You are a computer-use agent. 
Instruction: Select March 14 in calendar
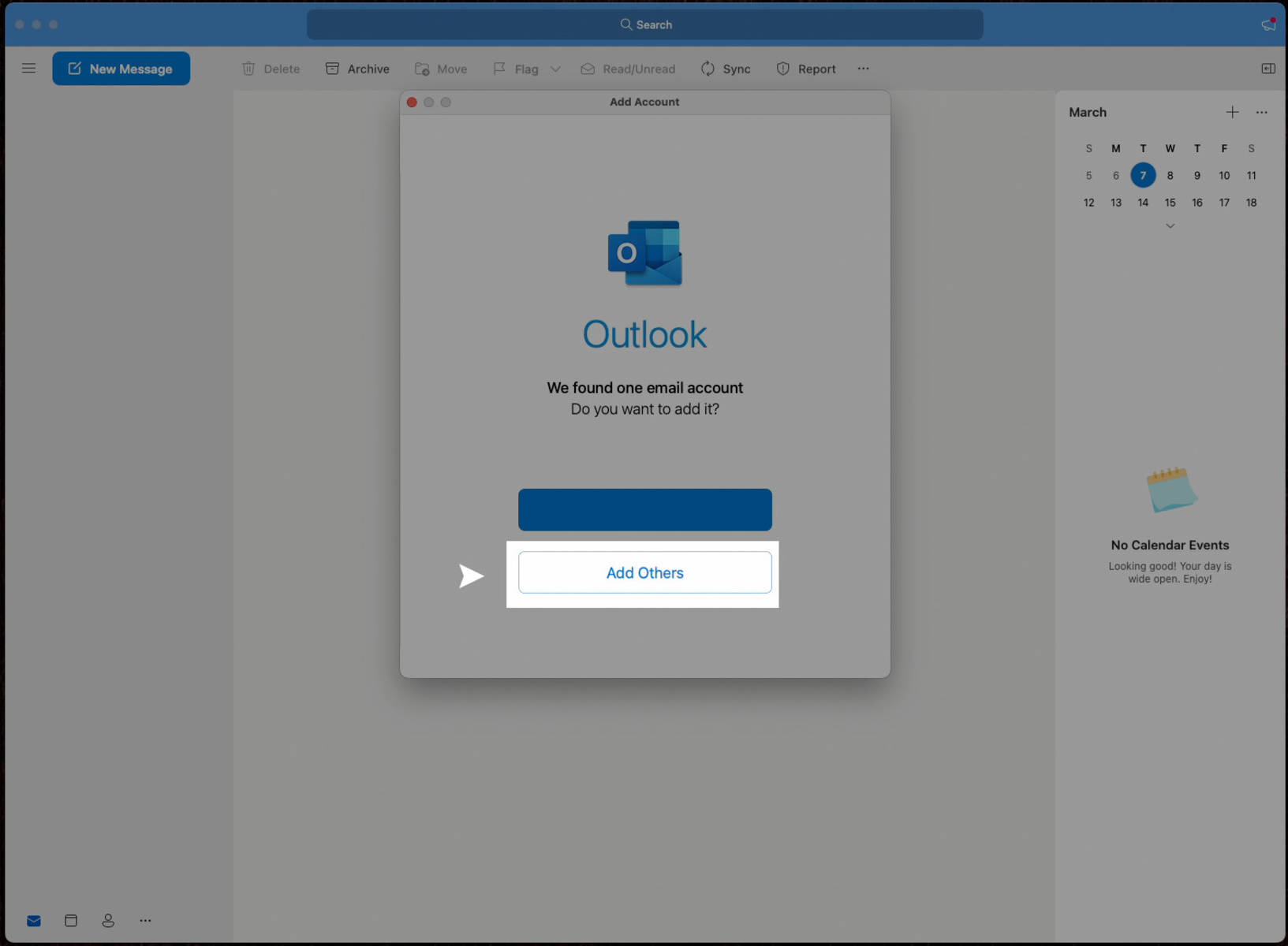pyautogui.click(x=1143, y=203)
